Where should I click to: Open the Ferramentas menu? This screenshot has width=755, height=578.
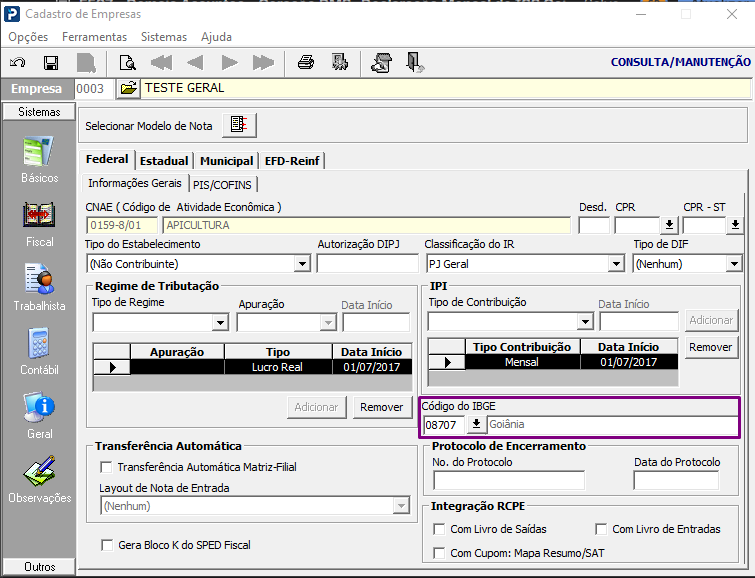click(94, 37)
